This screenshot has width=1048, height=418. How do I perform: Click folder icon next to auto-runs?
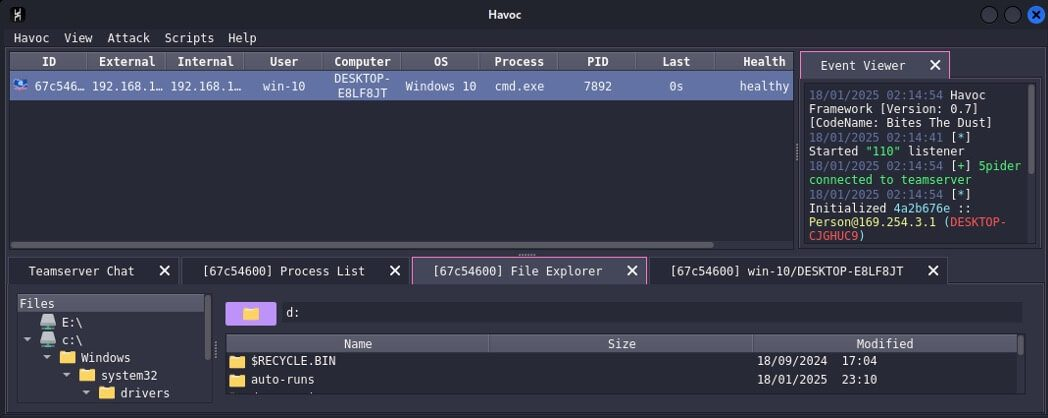pyautogui.click(x=237, y=381)
